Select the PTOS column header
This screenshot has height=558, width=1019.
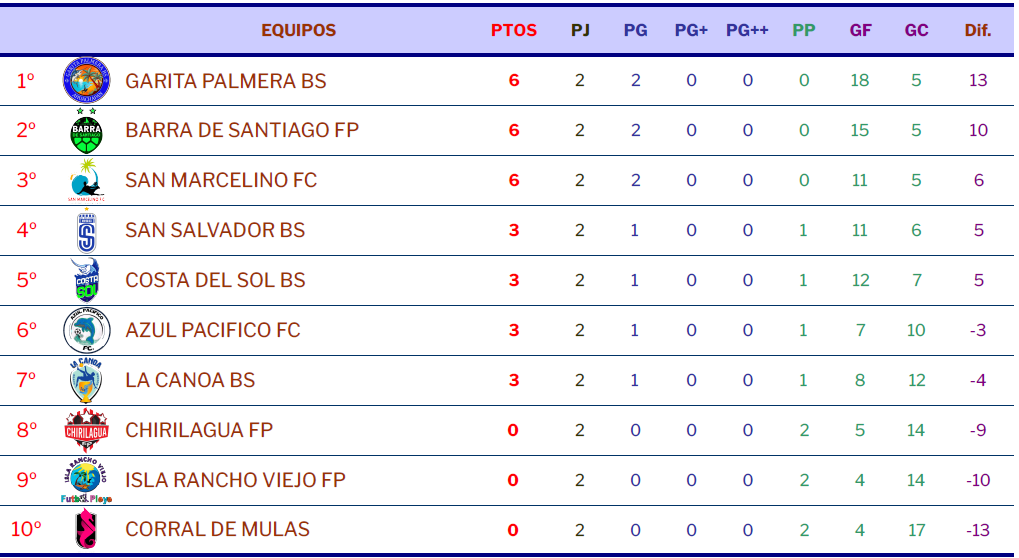click(513, 30)
